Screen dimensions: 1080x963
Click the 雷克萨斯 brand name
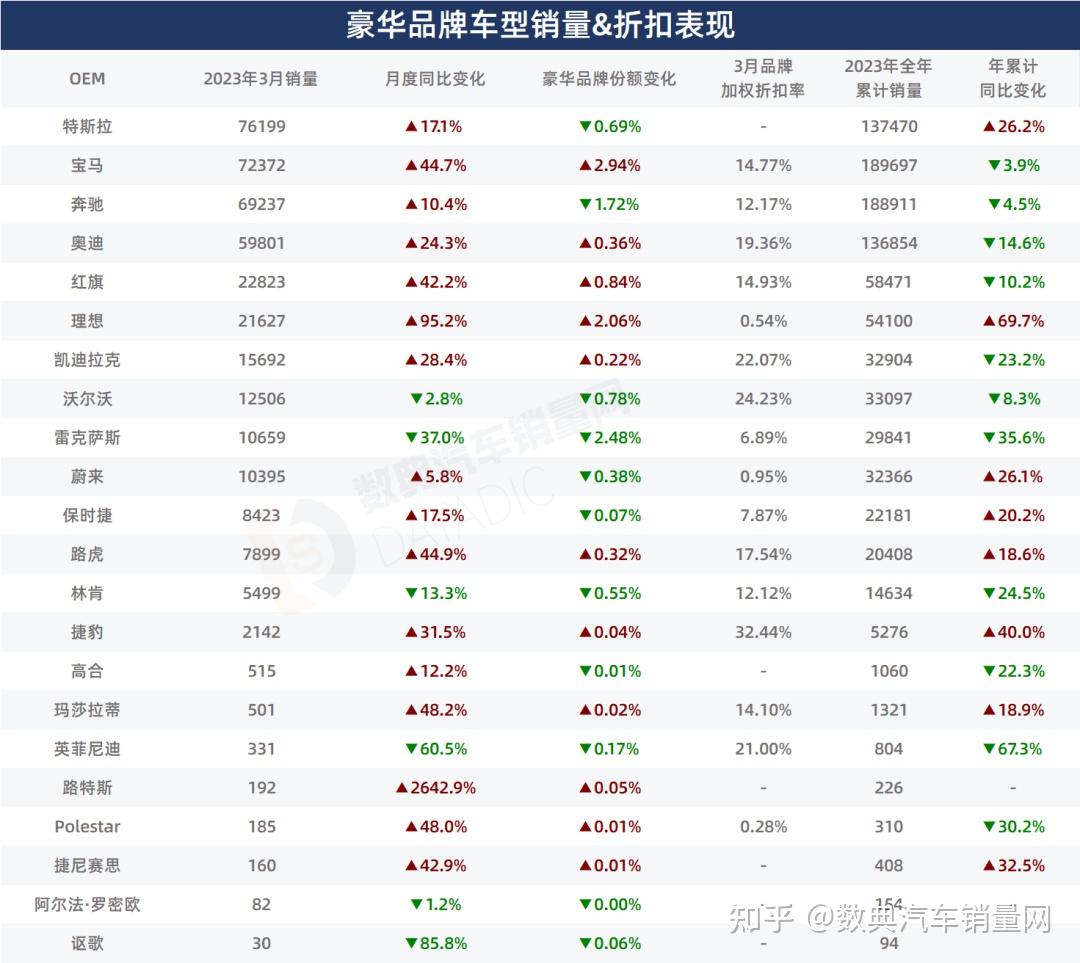pyautogui.click(x=87, y=438)
